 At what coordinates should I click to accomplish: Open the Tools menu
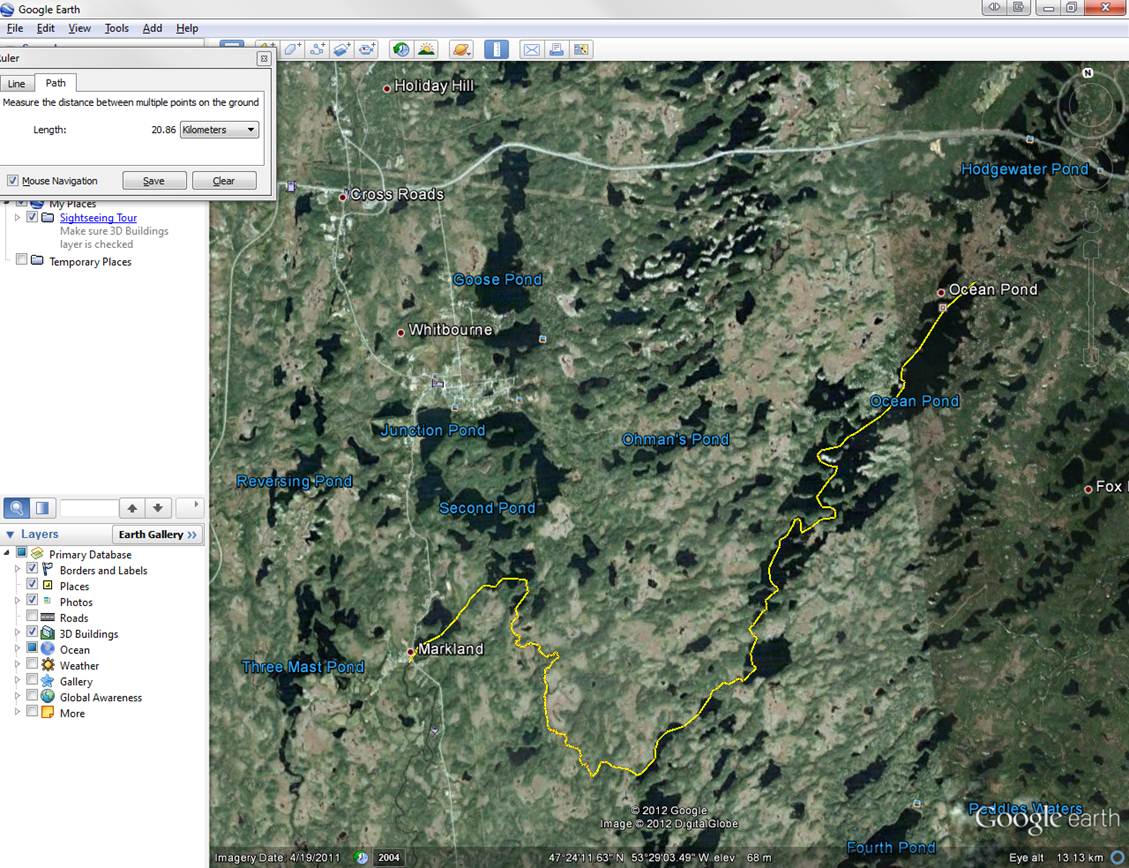[116, 28]
